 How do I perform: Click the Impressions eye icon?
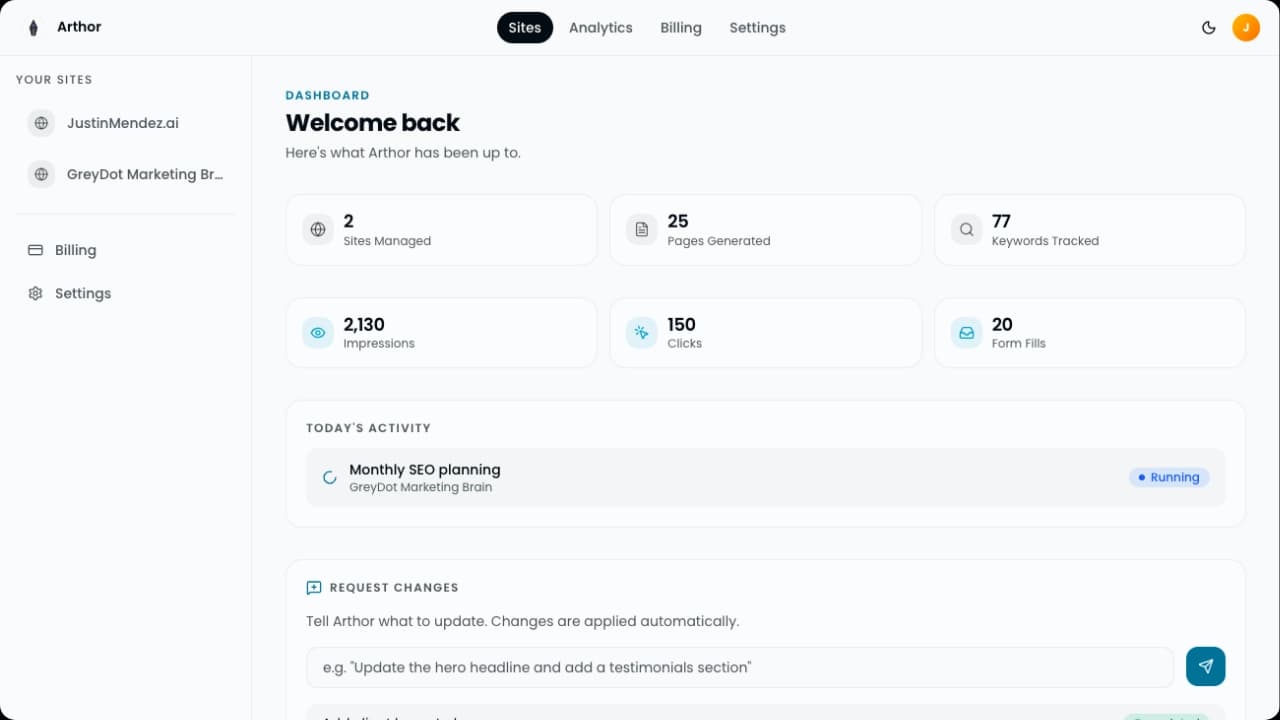pos(318,333)
